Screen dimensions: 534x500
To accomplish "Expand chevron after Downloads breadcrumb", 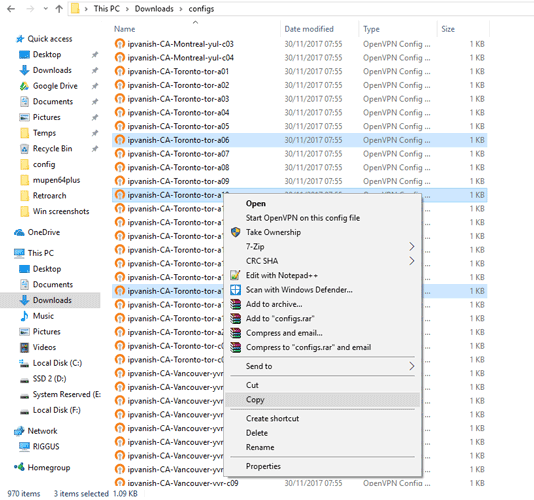I will pos(181,9).
